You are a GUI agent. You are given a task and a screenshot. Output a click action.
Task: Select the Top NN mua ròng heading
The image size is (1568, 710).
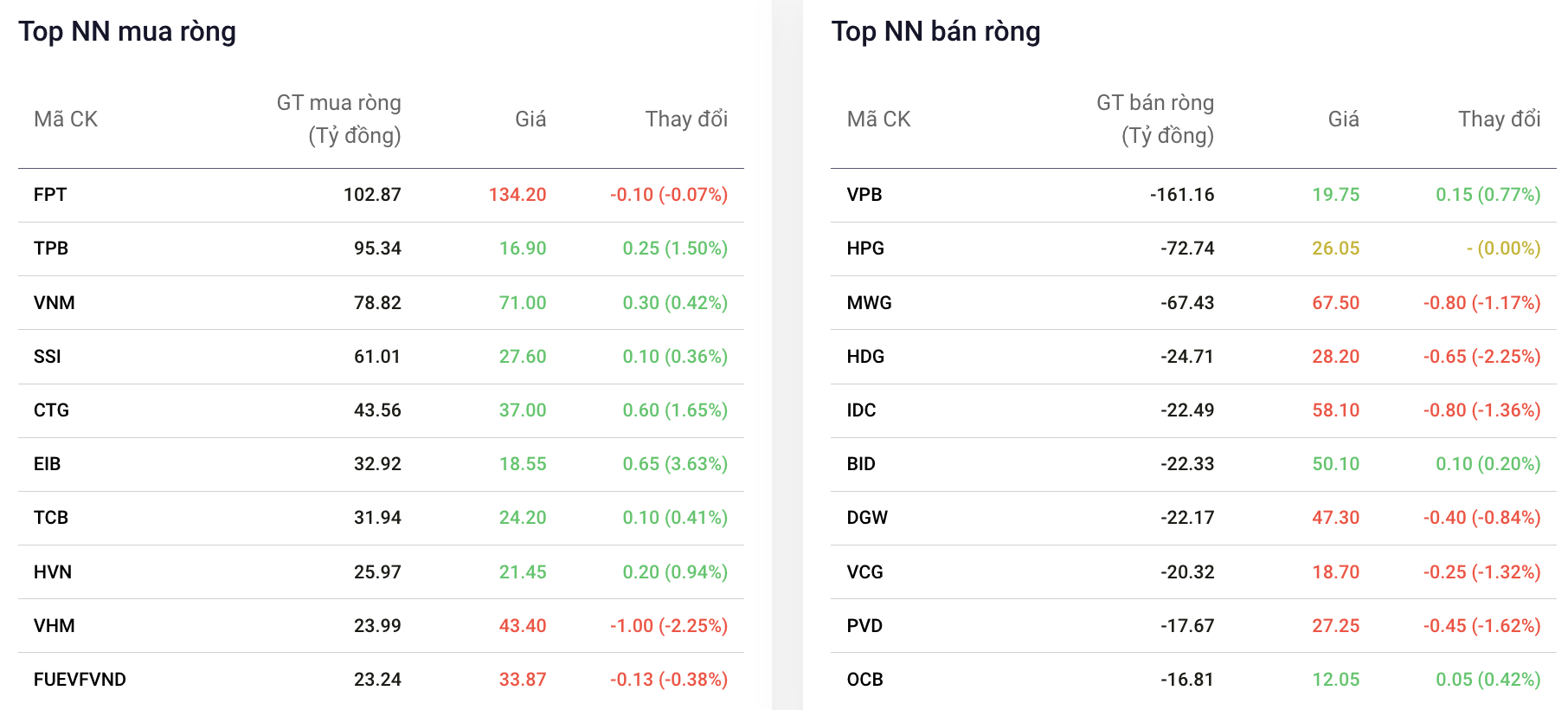click(127, 31)
